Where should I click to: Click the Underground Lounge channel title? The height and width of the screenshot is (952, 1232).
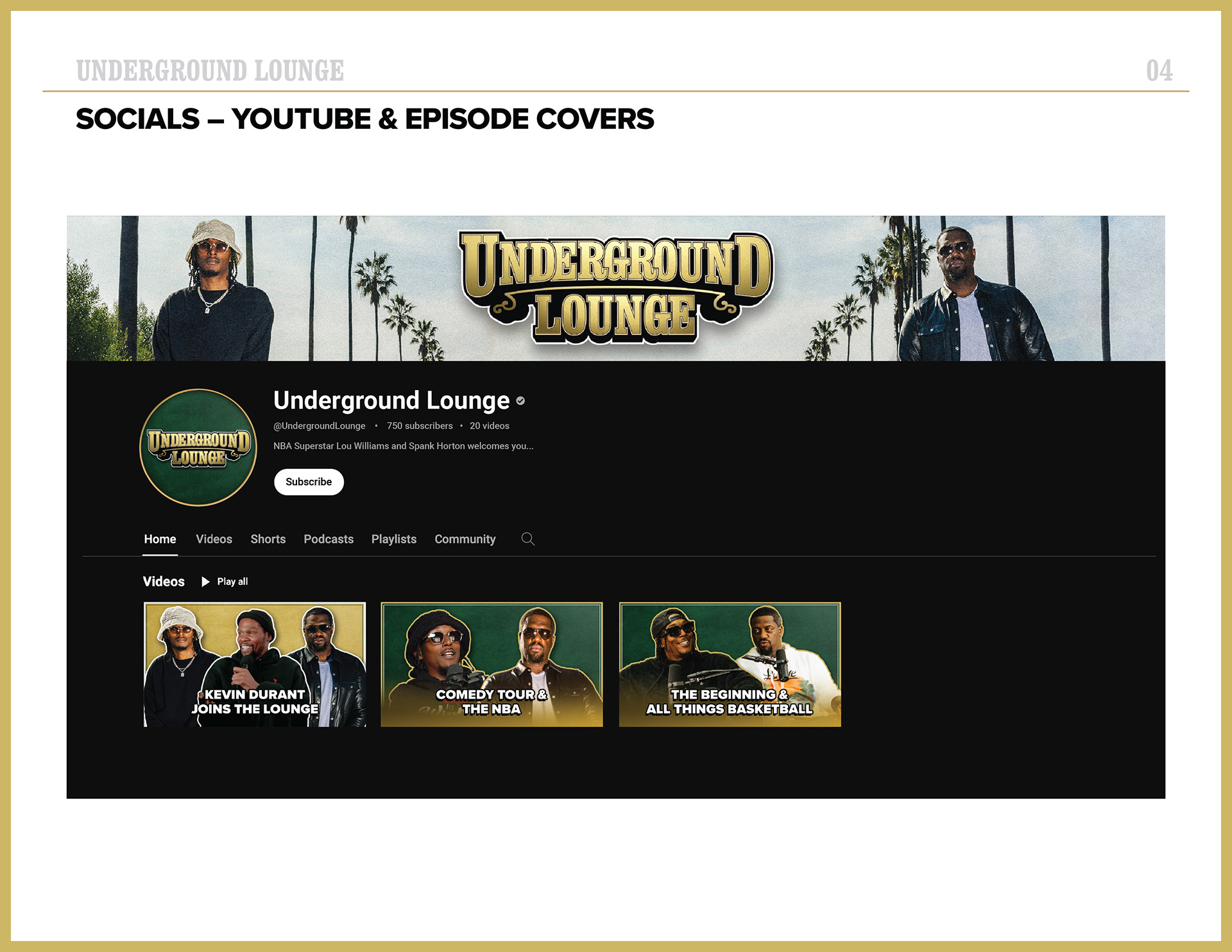pyautogui.click(x=391, y=401)
